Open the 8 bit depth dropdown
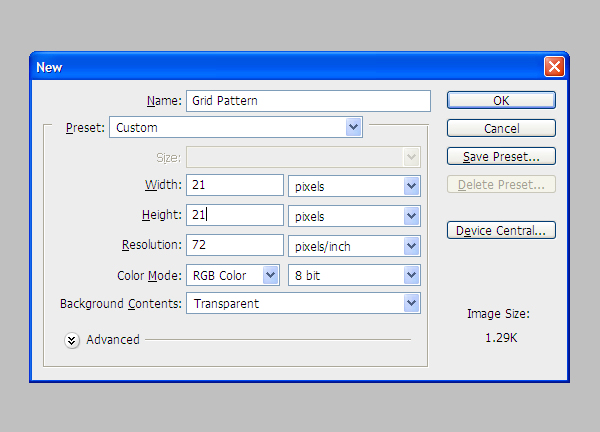The height and width of the screenshot is (432, 600). (x=354, y=275)
